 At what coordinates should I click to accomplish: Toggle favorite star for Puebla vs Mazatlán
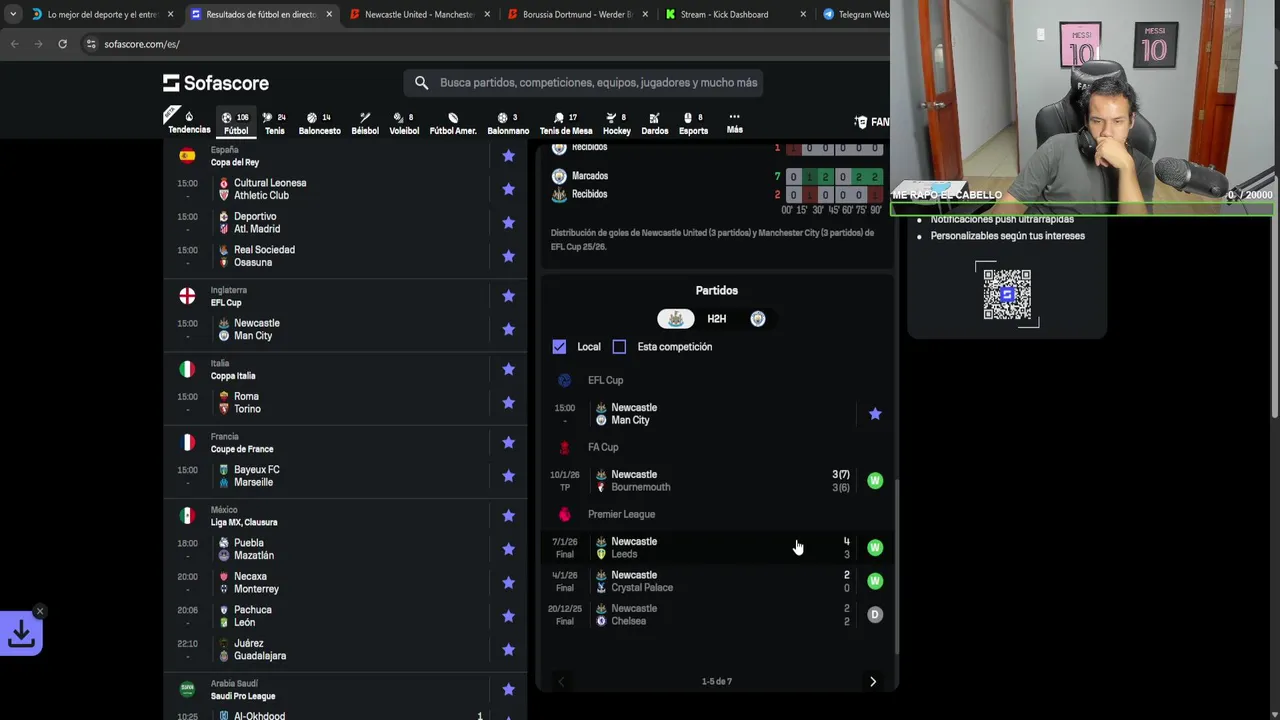pos(508,549)
